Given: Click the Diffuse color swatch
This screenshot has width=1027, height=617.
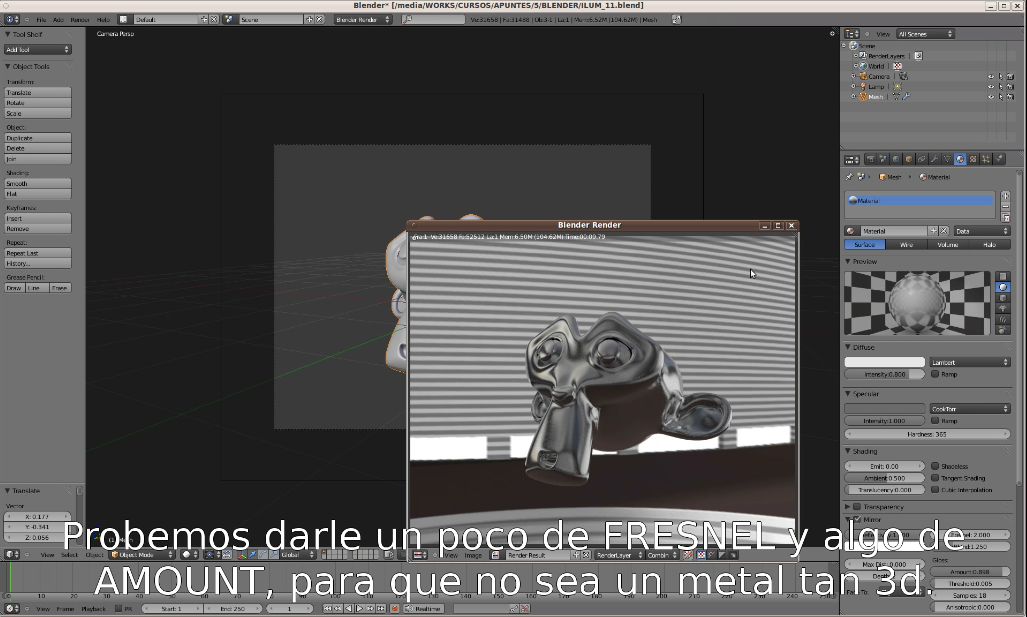Looking at the screenshot, I should (885, 362).
